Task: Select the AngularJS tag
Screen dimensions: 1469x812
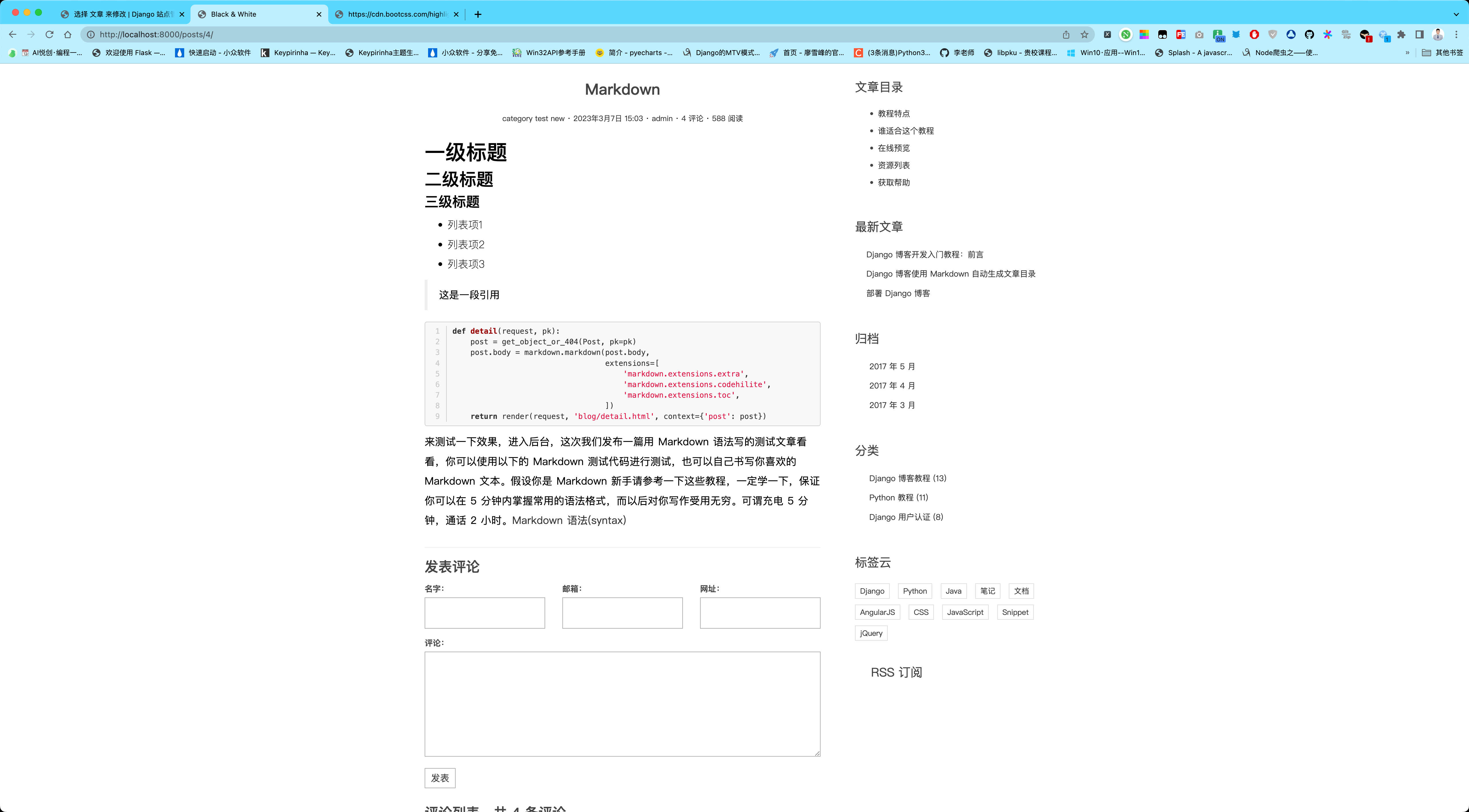Action: click(877, 612)
